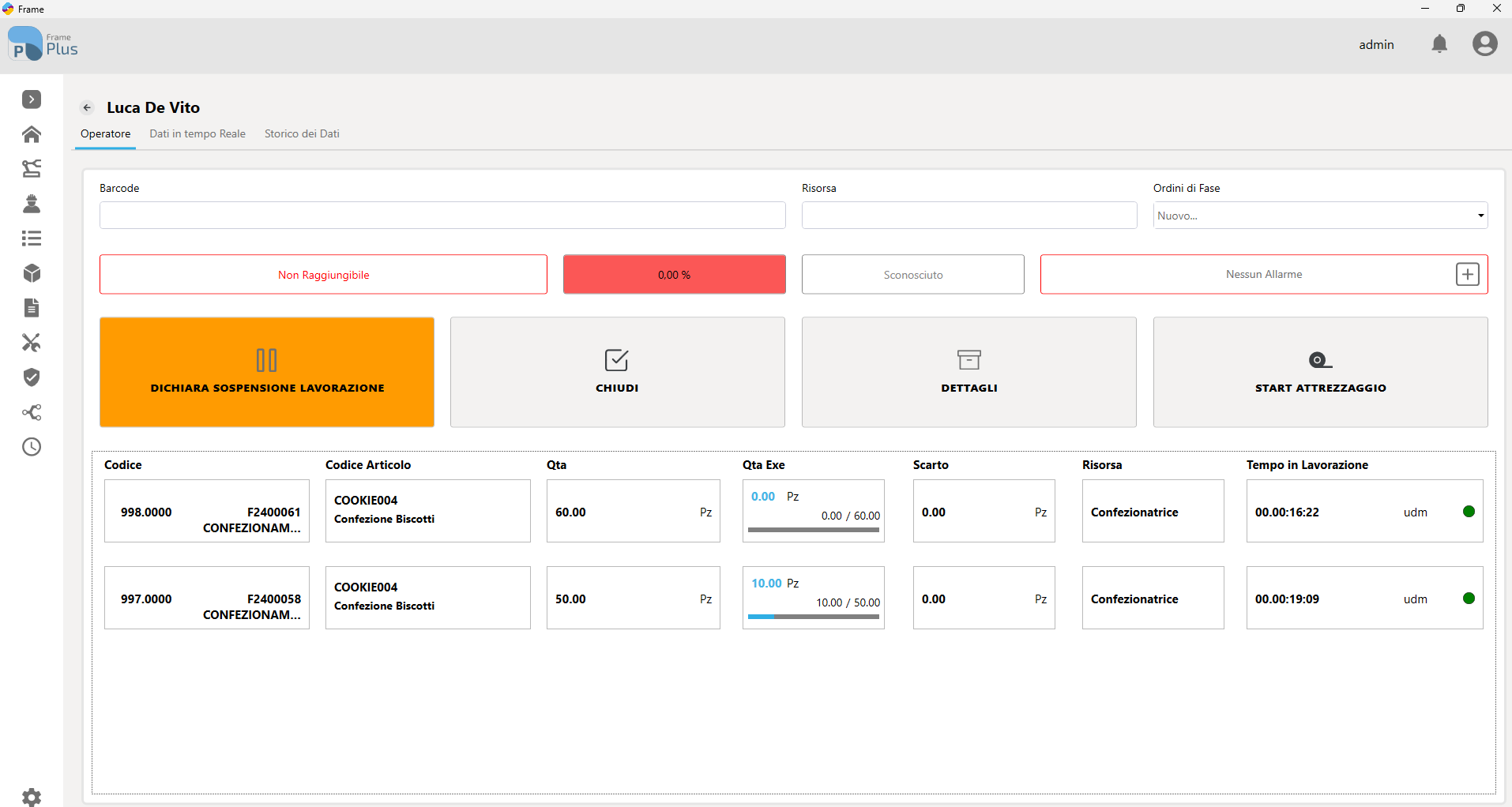
Task: Click Scarto 0.00 cell in first row
Action: tap(984, 511)
